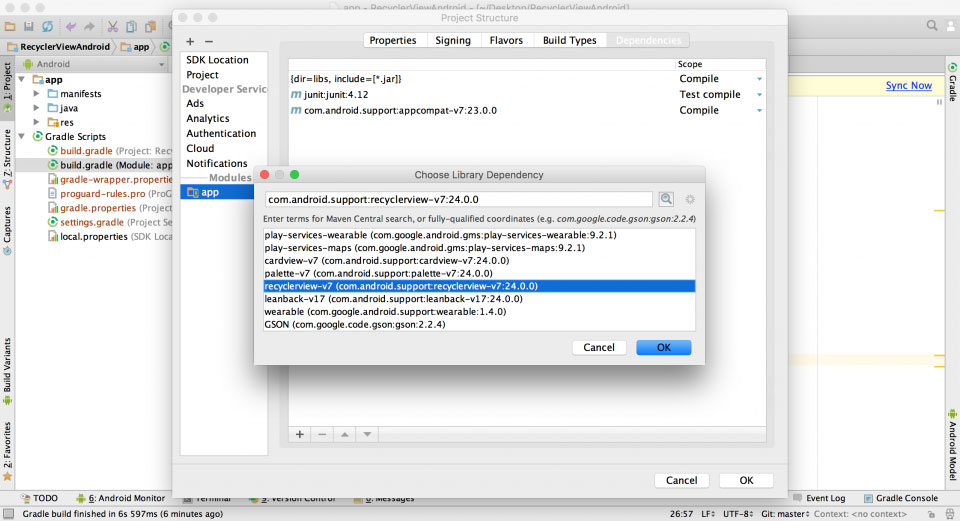The image size is (960, 521).
Task: Open the Gradle Console tool window
Action: [x=901, y=498]
